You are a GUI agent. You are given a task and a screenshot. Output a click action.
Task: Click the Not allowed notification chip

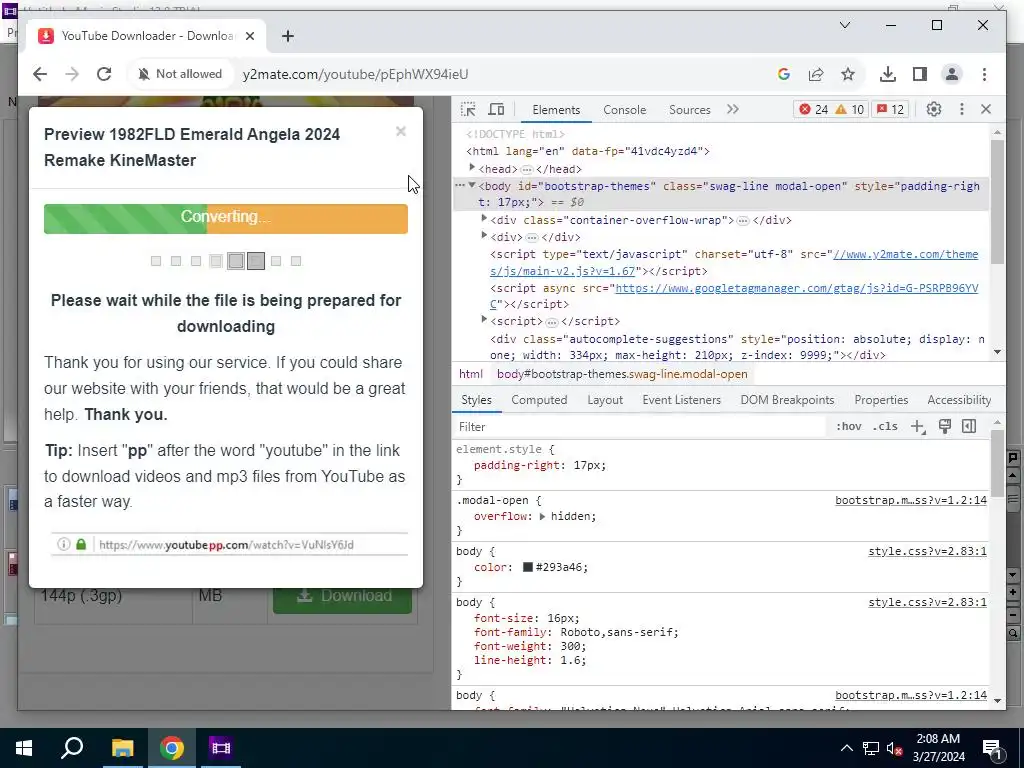point(180,74)
